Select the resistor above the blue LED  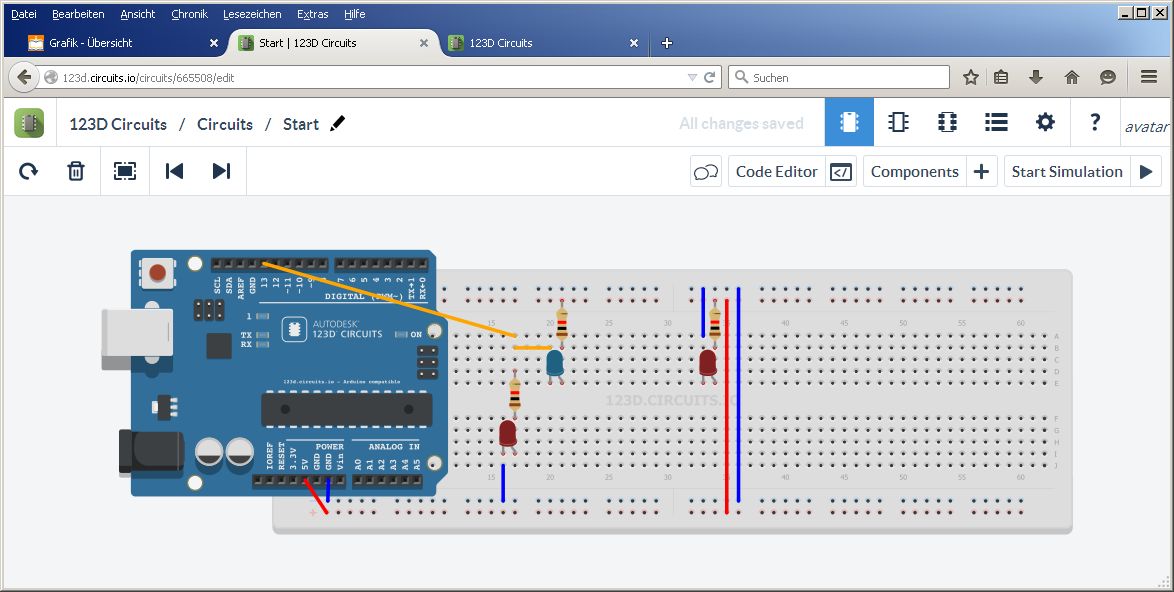562,323
